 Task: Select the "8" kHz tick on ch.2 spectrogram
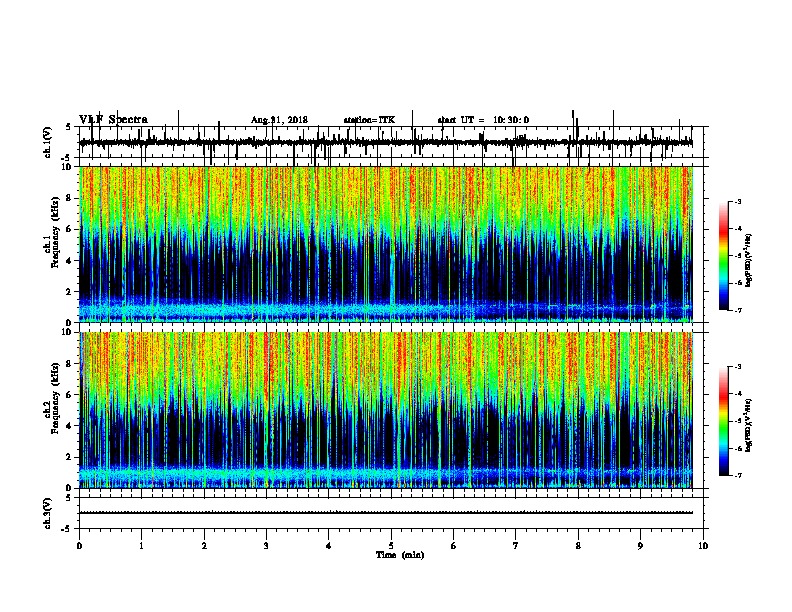69,364
